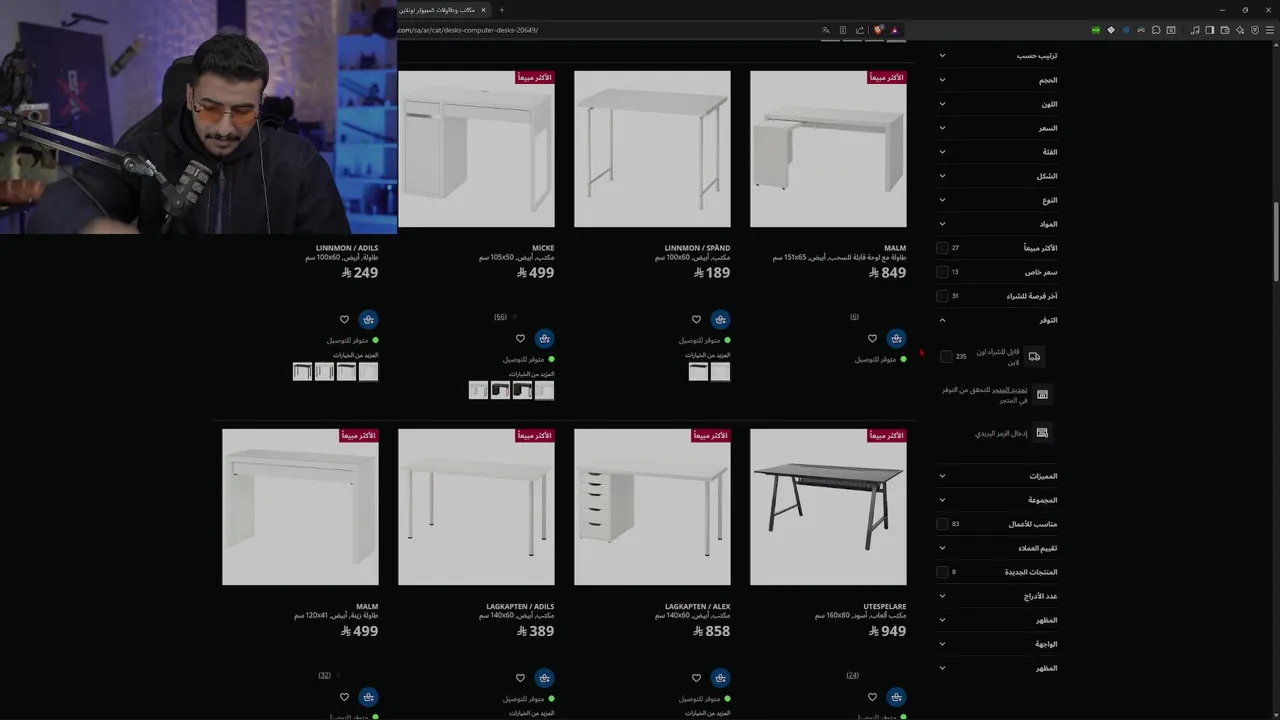Favorite the LINNMON / SPÄND desk
The height and width of the screenshot is (720, 1280).
point(696,320)
